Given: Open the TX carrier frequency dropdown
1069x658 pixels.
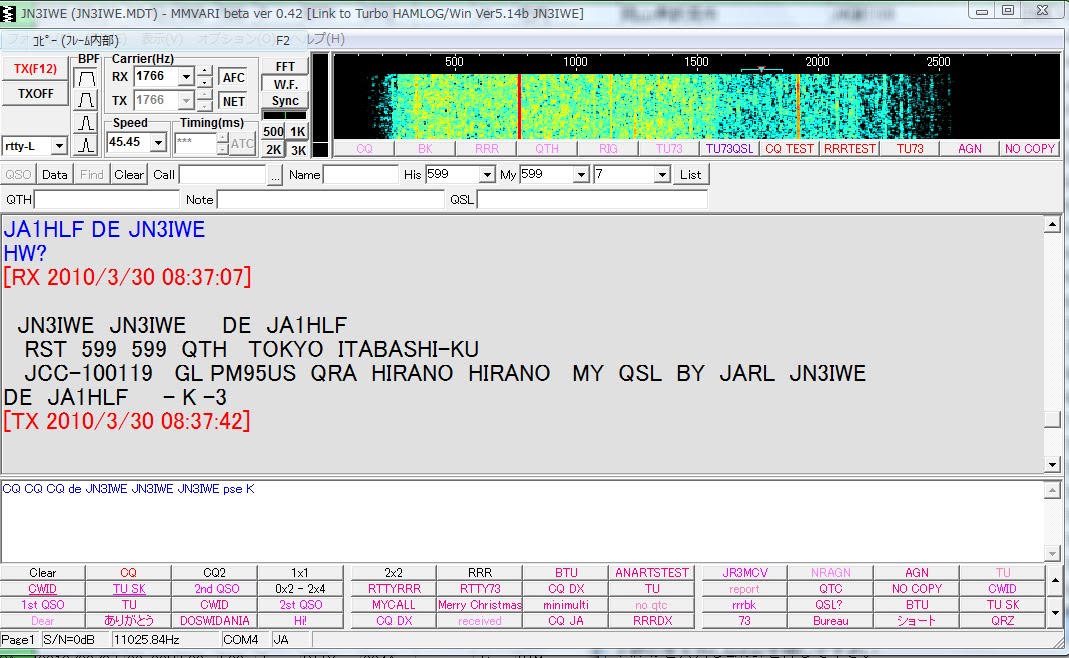Looking at the screenshot, I should pyautogui.click(x=186, y=101).
